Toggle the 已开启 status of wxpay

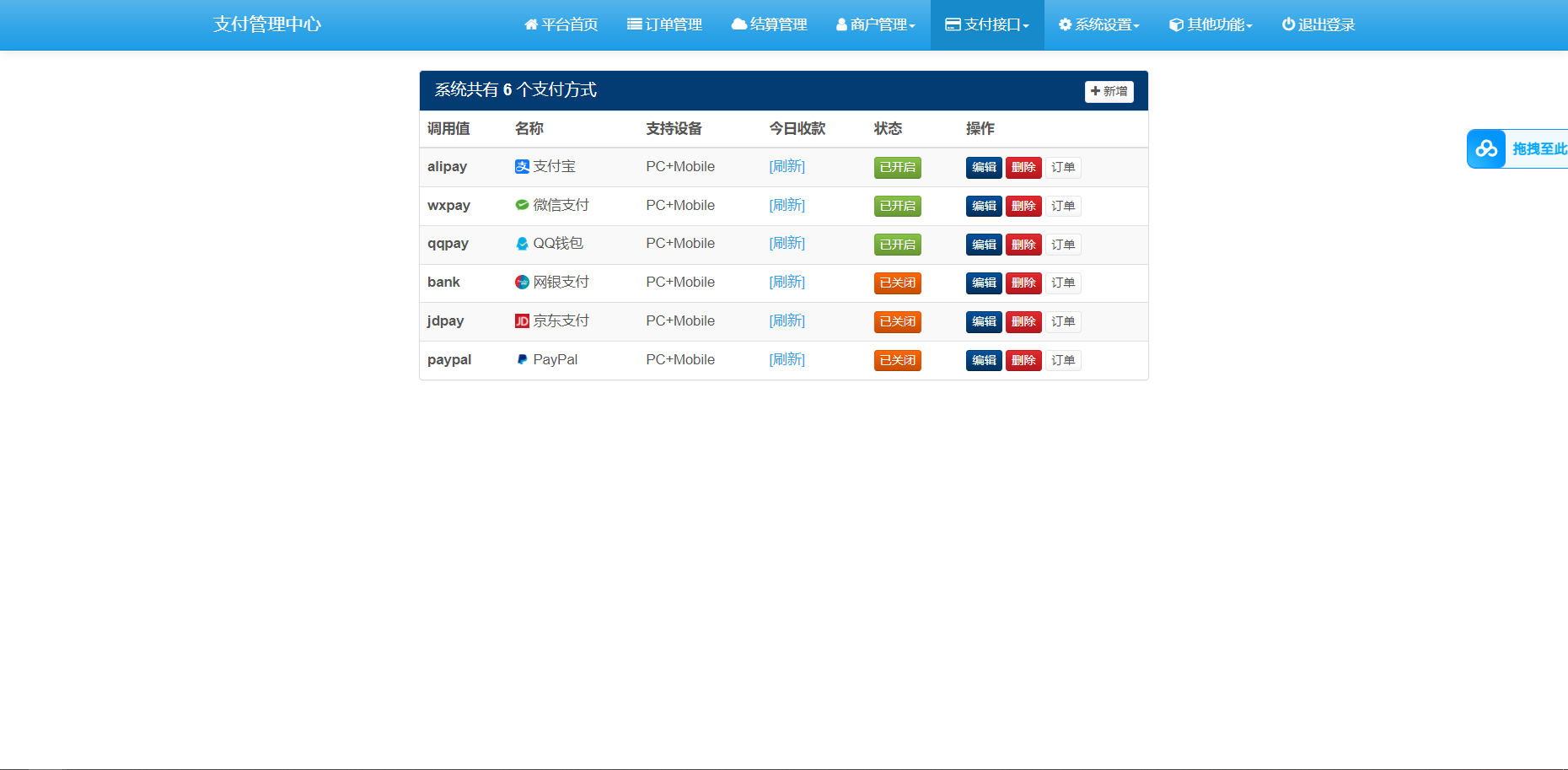(897, 206)
